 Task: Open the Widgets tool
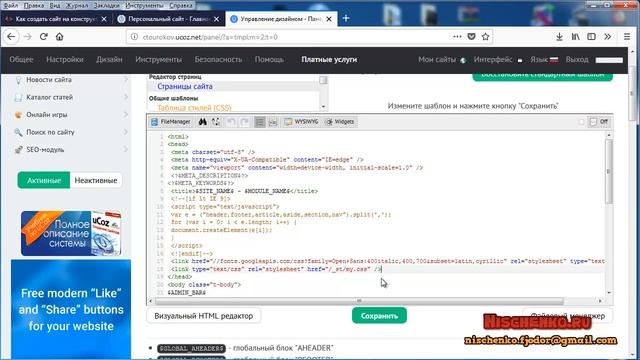click(x=340, y=122)
